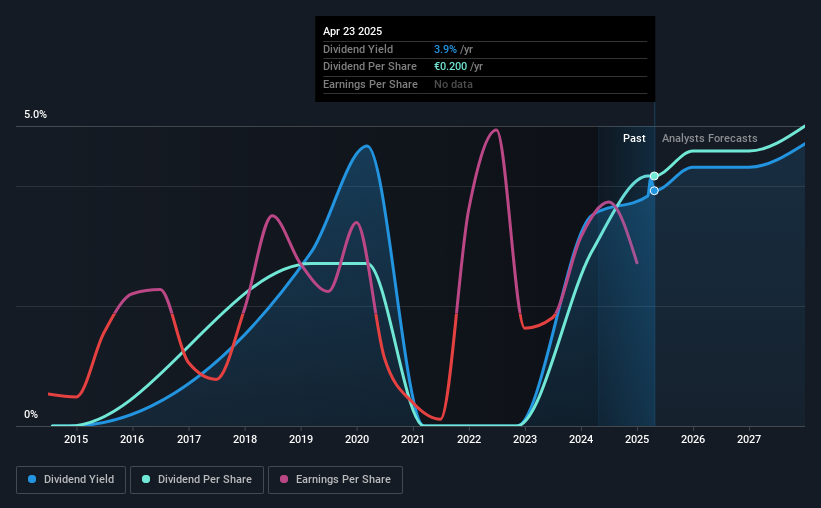This screenshot has height=508, width=821.
Task: Click the 2020 x-axis label
Action: (357, 439)
